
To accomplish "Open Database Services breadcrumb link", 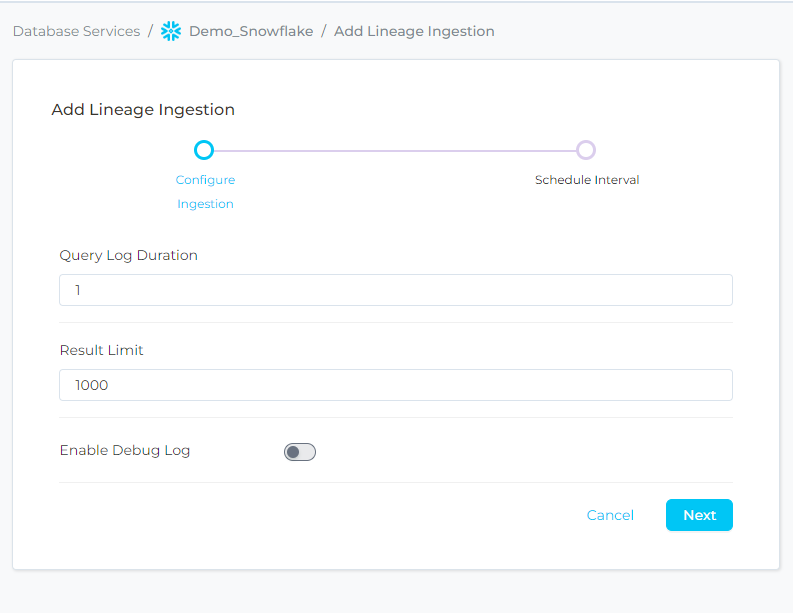I will [x=76, y=31].
